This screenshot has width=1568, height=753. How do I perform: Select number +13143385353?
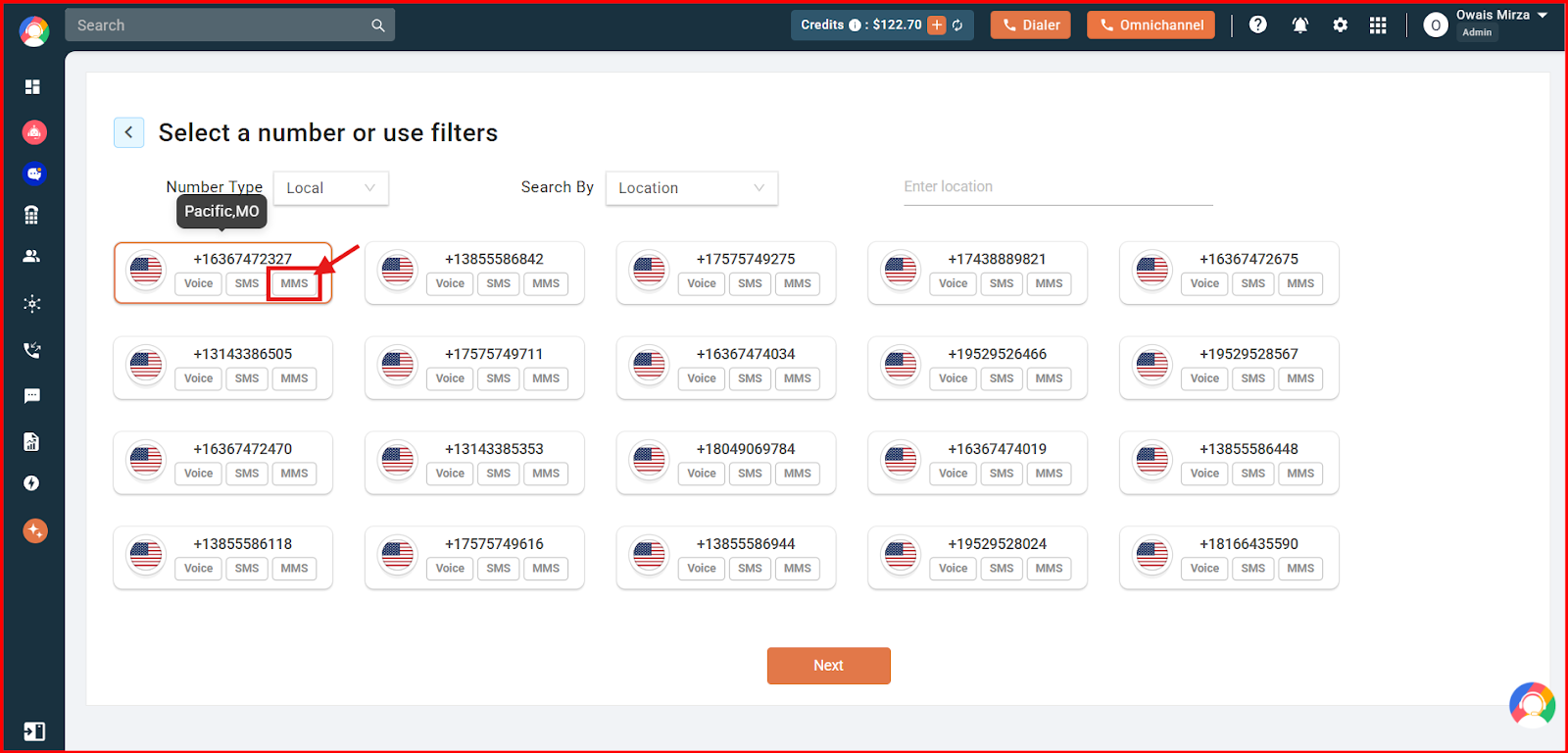[474, 463]
